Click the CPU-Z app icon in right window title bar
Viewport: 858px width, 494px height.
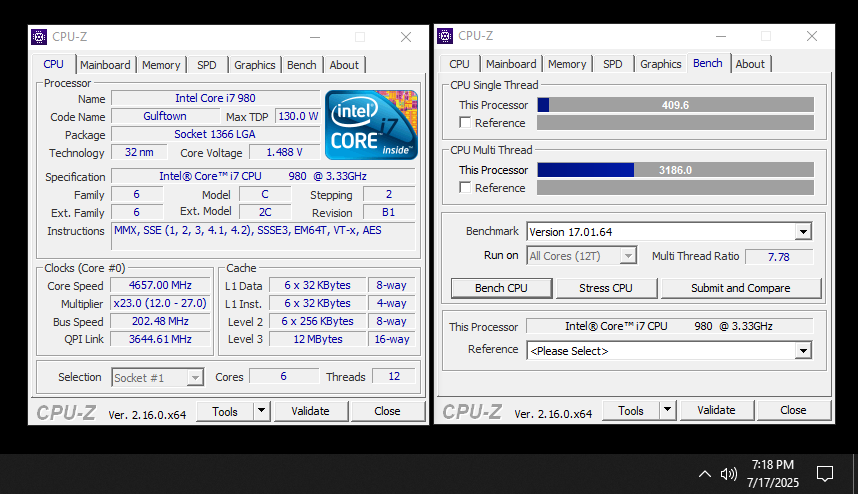445,36
